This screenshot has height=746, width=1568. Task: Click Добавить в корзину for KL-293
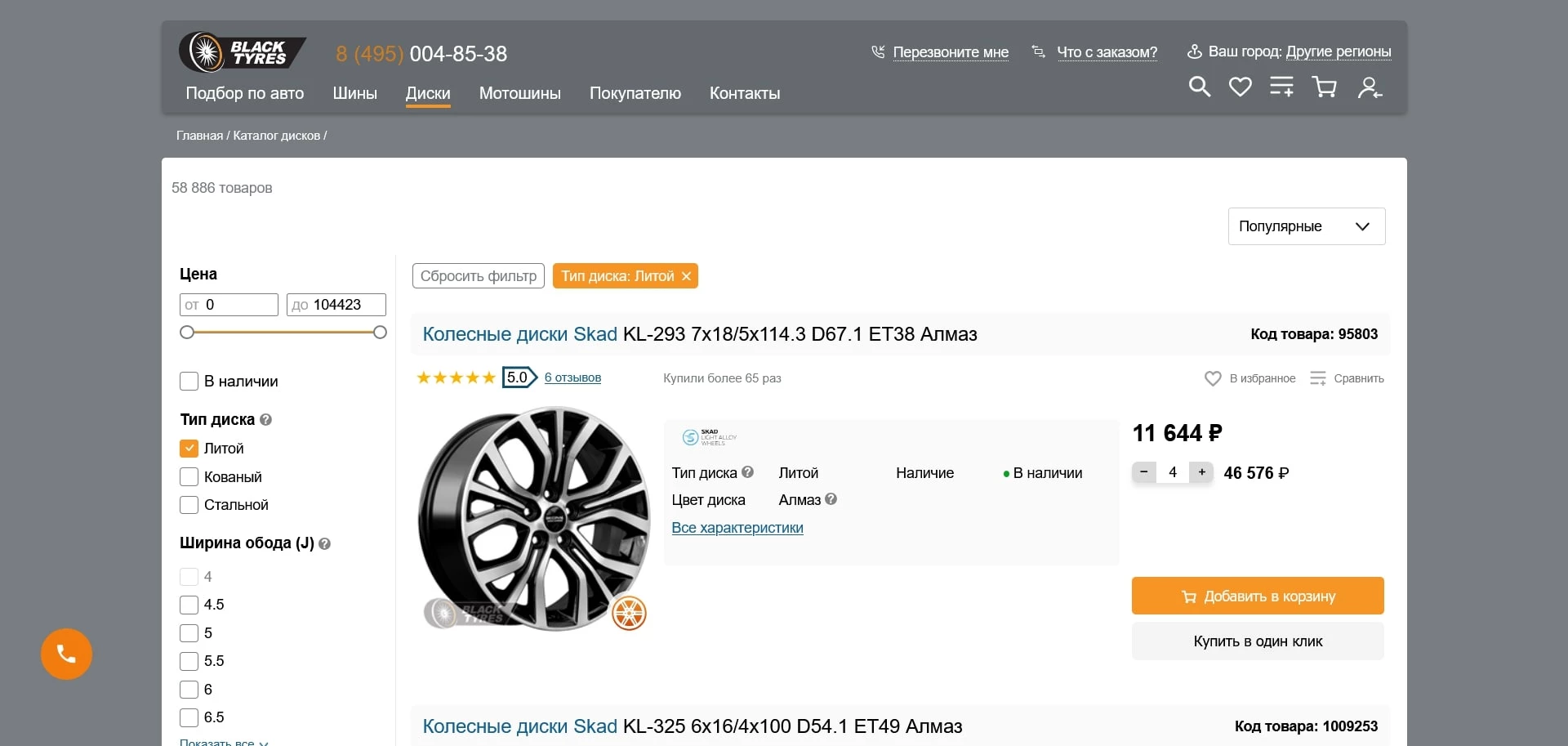1257,596
